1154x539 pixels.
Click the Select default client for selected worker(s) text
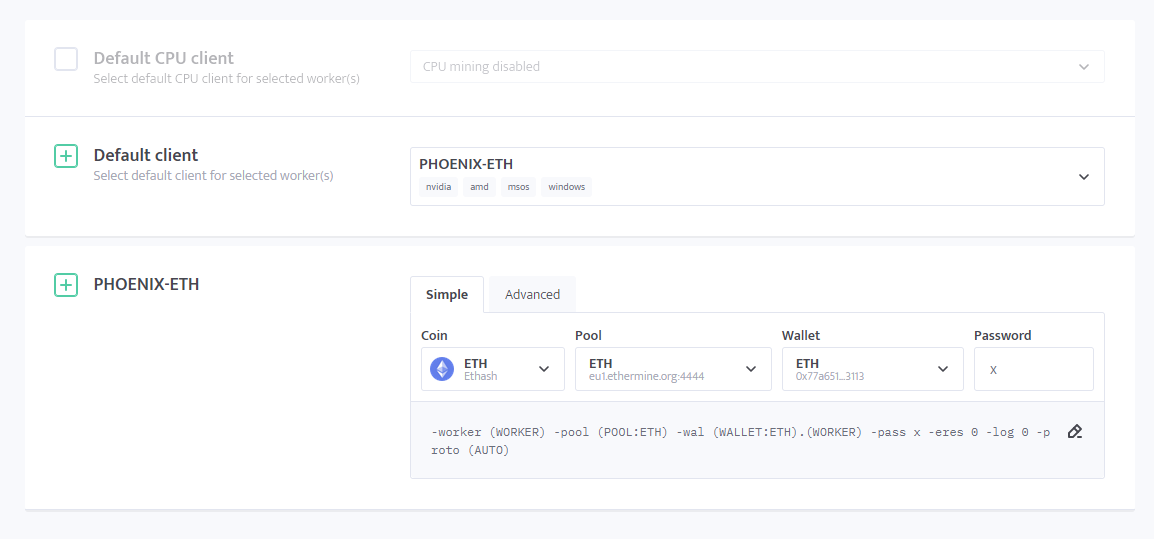213,176
